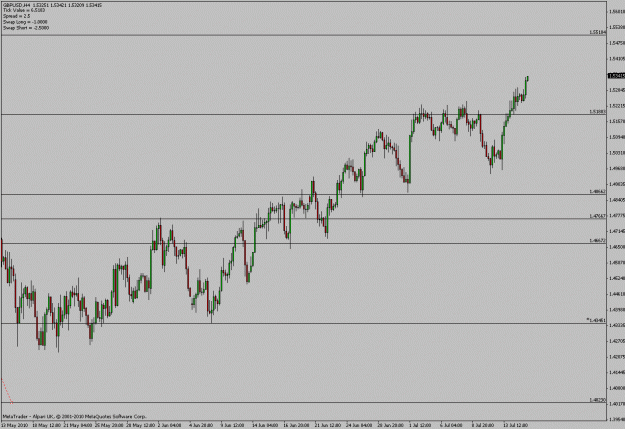Click the 8 Jul 20:00 time label

coord(482,425)
